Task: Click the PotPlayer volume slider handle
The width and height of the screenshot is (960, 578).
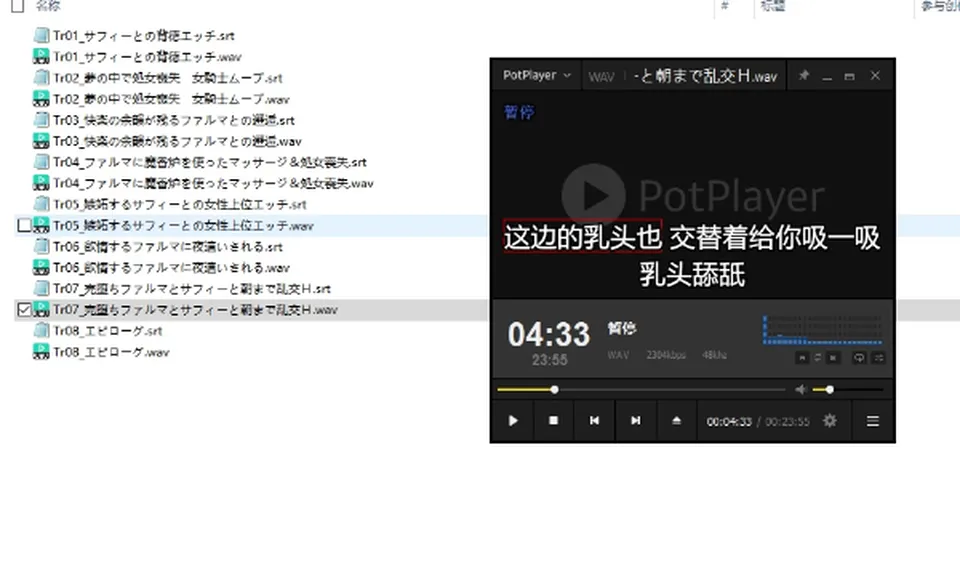Action: [x=830, y=389]
